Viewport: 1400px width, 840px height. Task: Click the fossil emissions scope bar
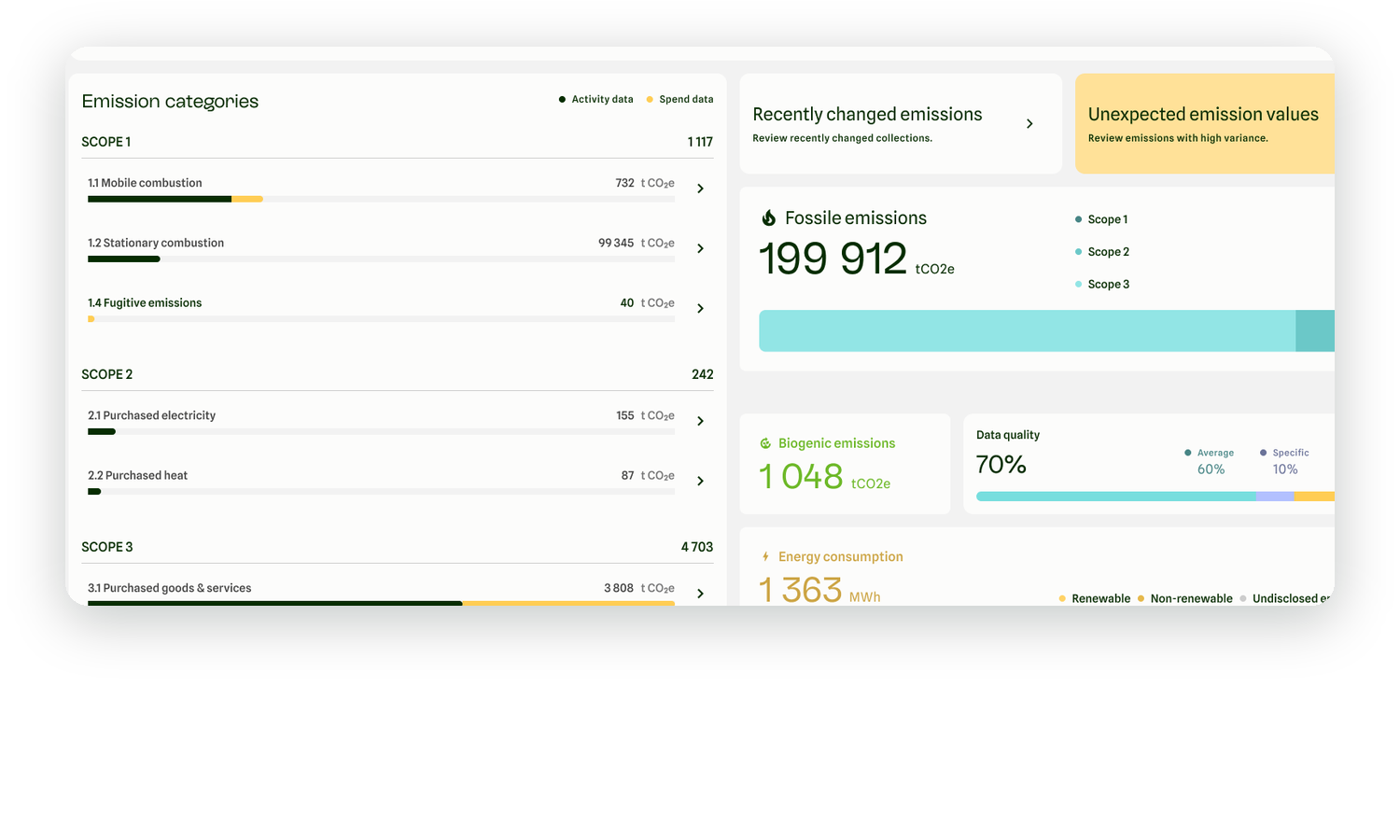tap(1046, 330)
